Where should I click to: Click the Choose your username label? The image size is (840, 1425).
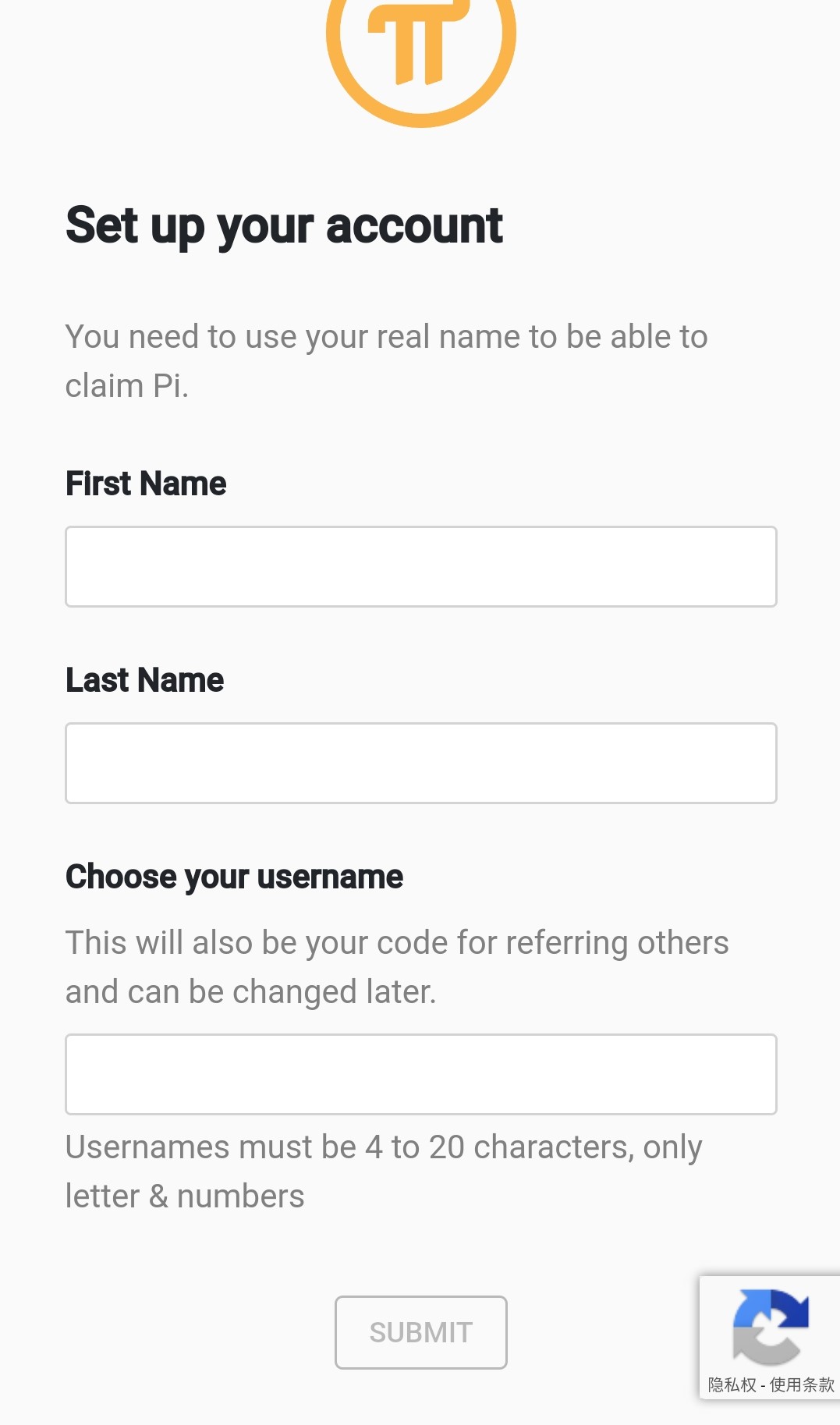pyautogui.click(x=234, y=877)
